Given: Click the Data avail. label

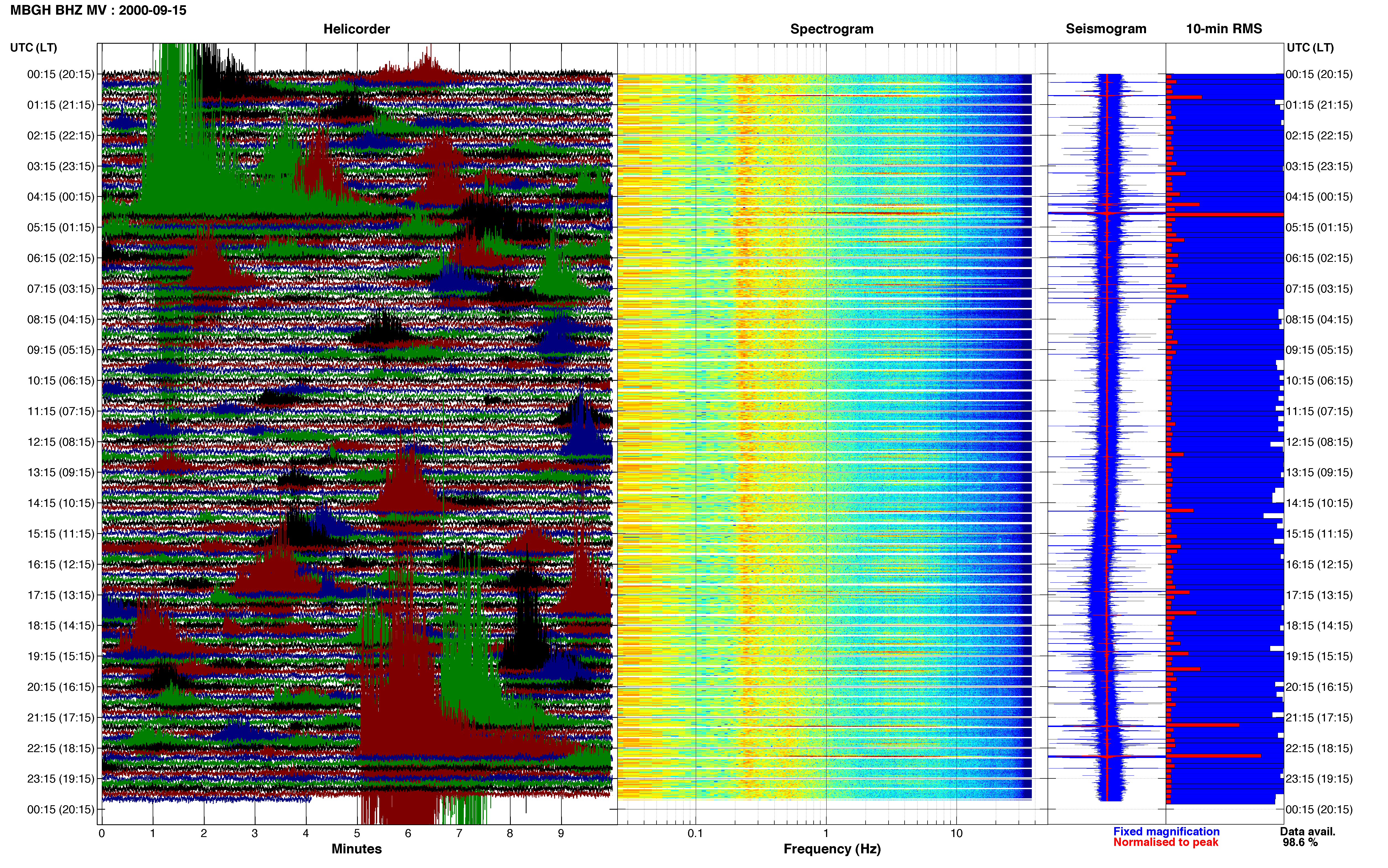Looking at the screenshot, I should click(1308, 831).
